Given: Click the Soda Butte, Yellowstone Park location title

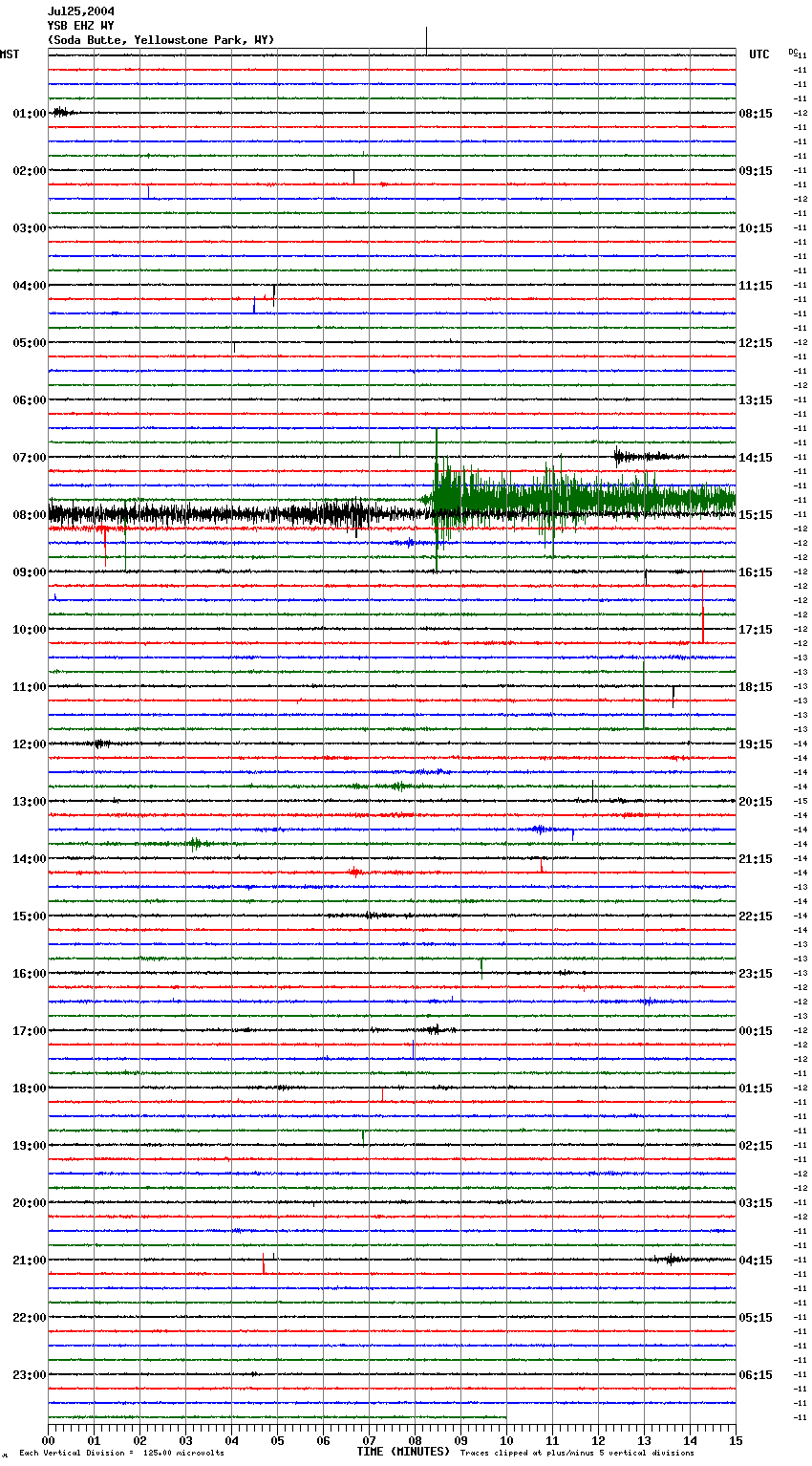Looking at the screenshot, I should tap(160, 40).
